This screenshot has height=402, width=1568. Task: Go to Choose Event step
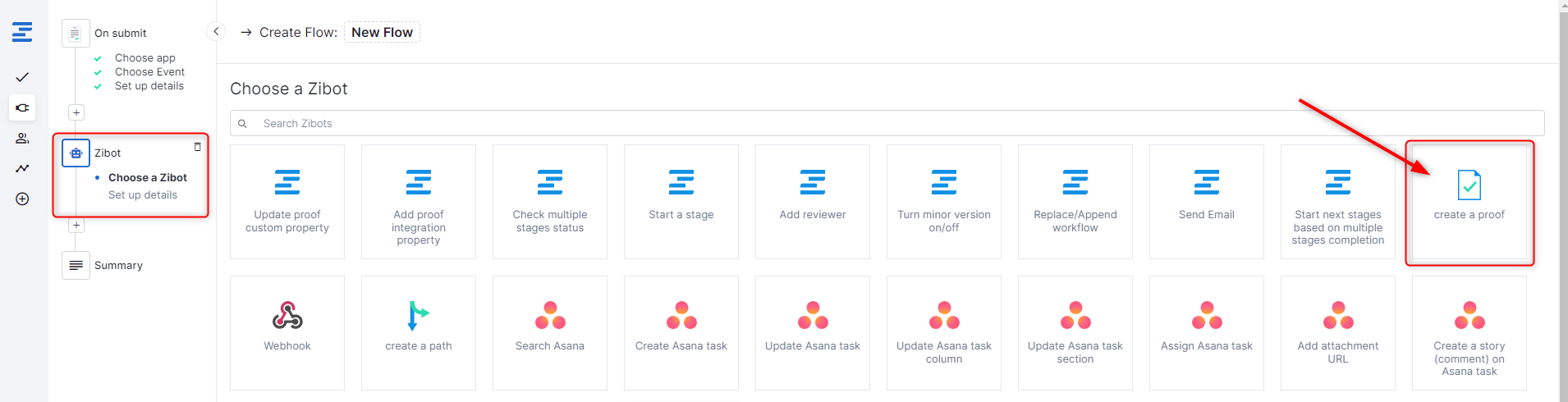click(149, 72)
